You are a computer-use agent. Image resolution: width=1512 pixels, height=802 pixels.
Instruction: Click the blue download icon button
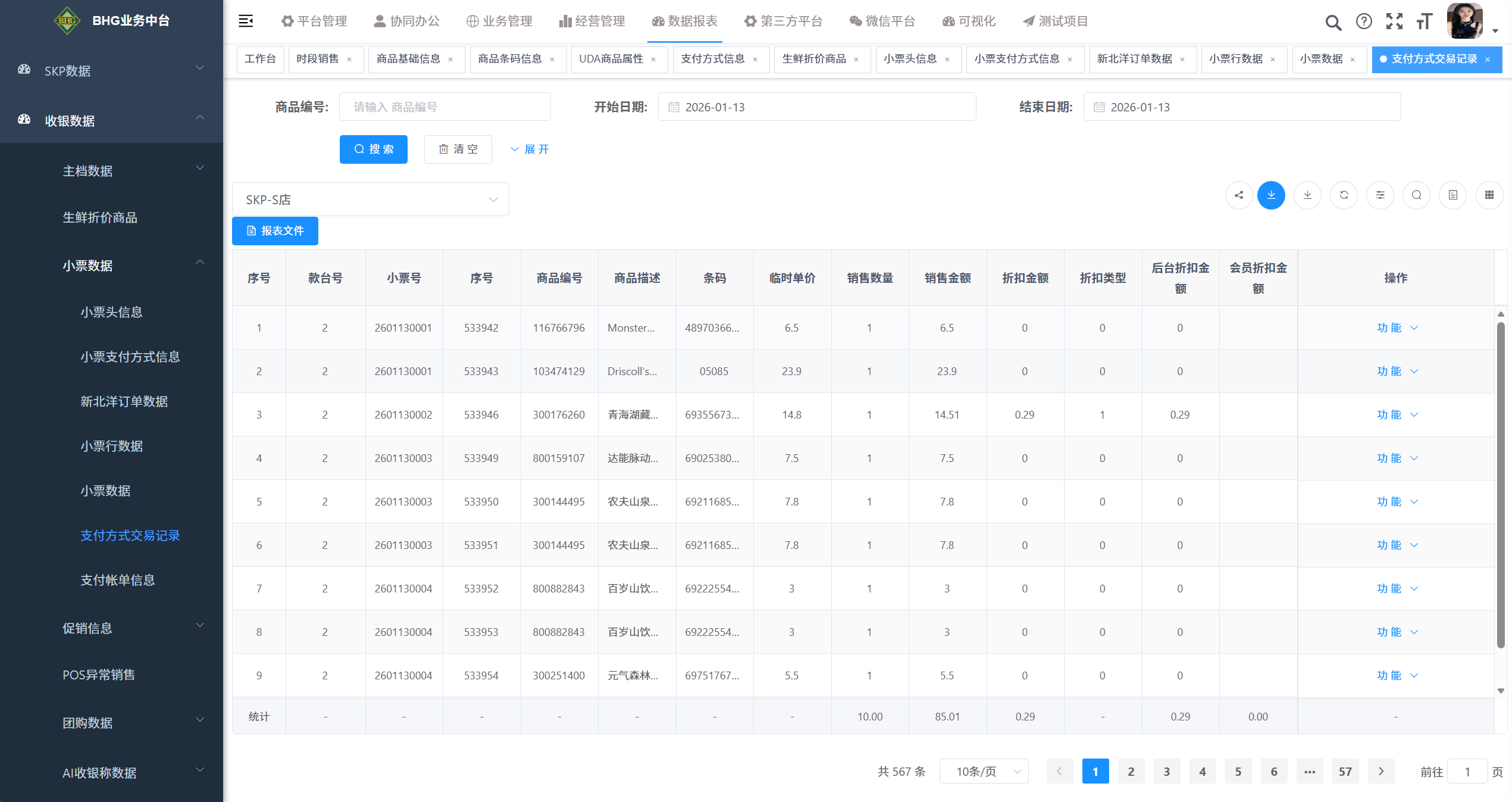(x=1271, y=195)
